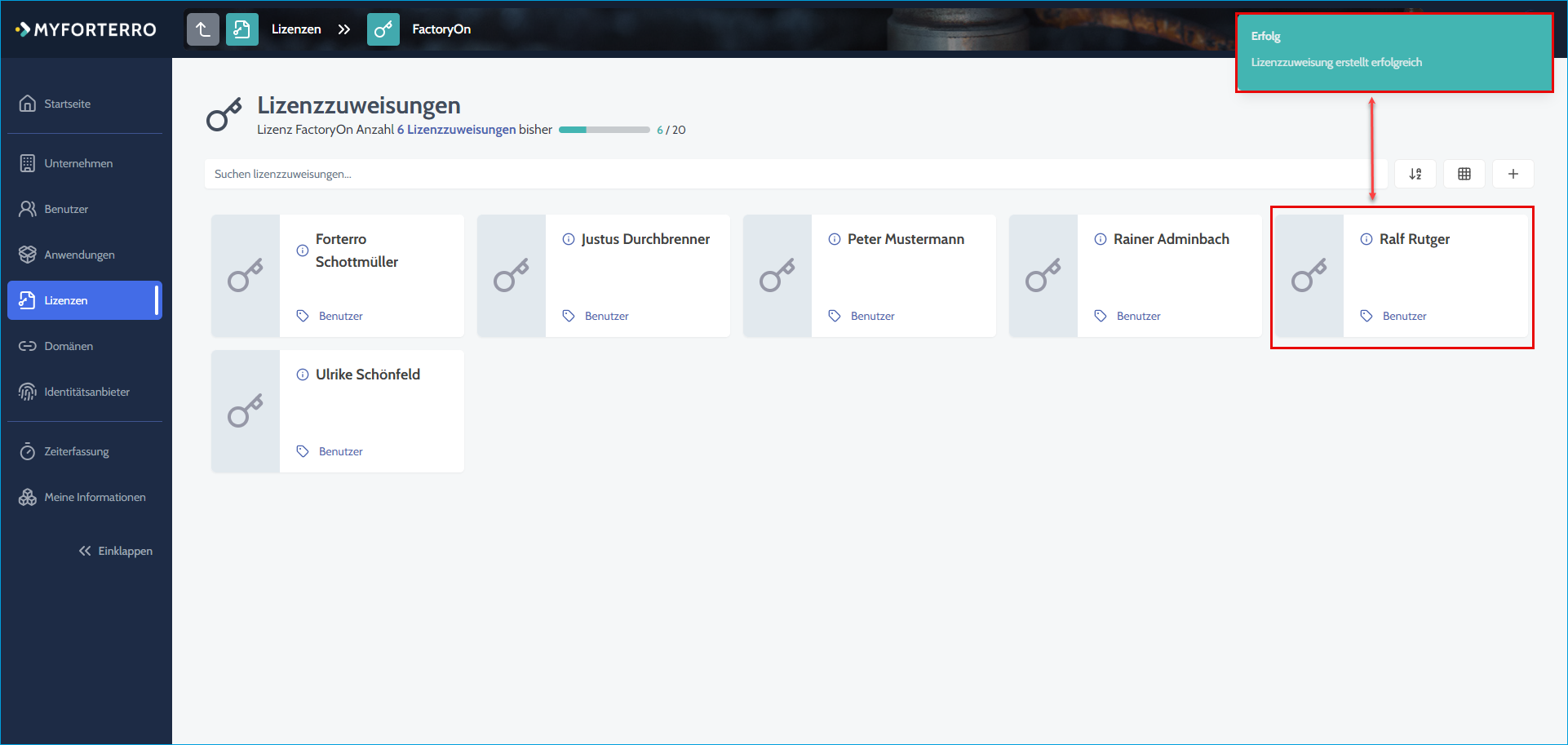Click the license usage progress bar
Image resolution: width=1568 pixels, height=745 pixels.
[x=605, y=130]
